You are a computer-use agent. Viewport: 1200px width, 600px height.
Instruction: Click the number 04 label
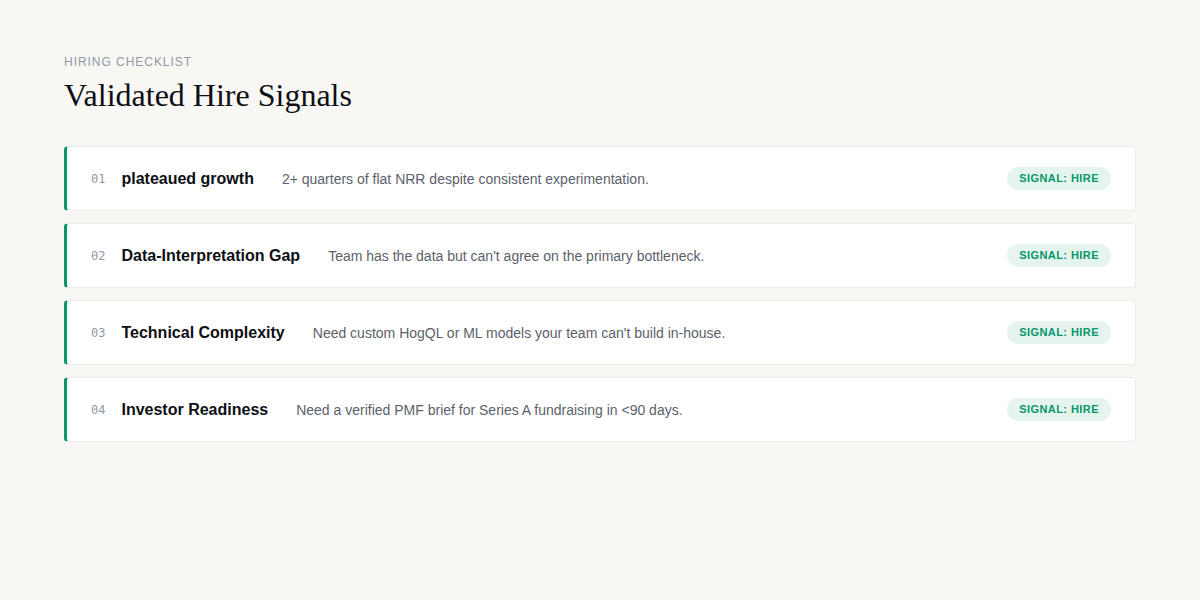98,410
